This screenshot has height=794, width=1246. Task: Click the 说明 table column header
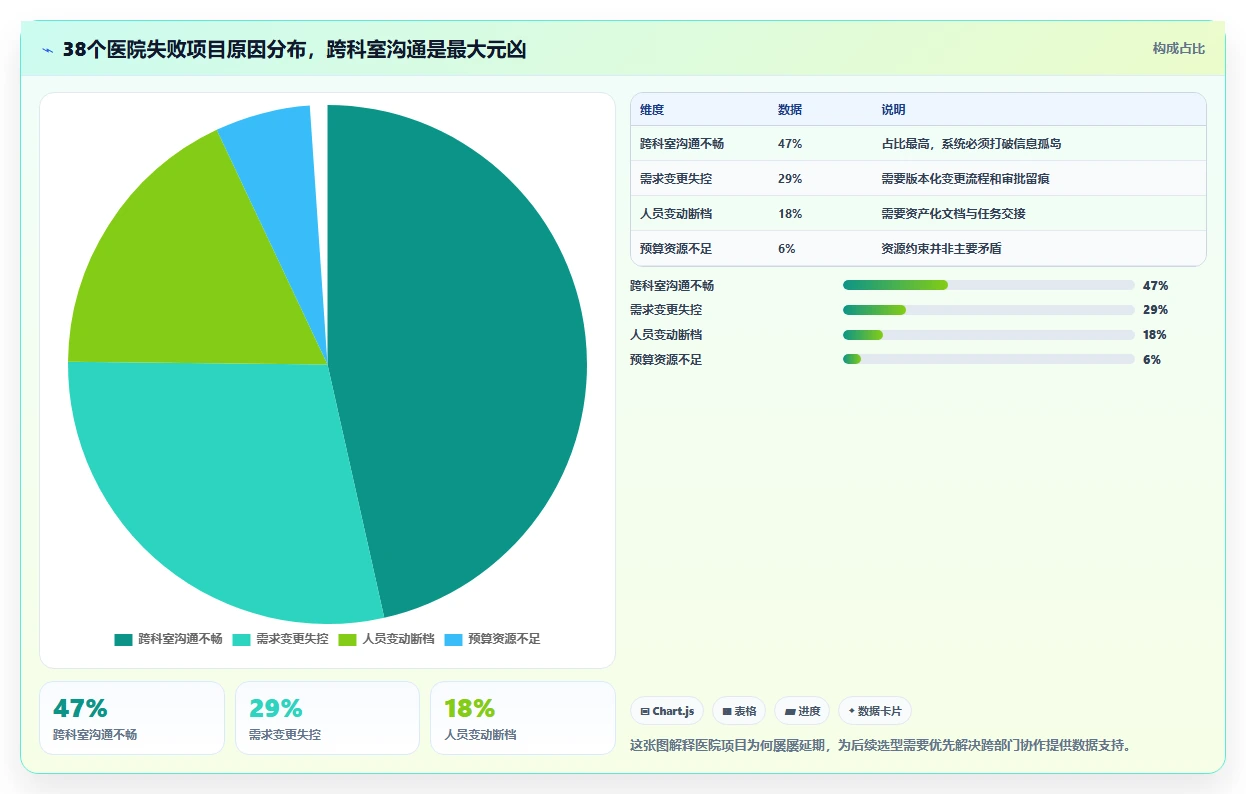893,110
